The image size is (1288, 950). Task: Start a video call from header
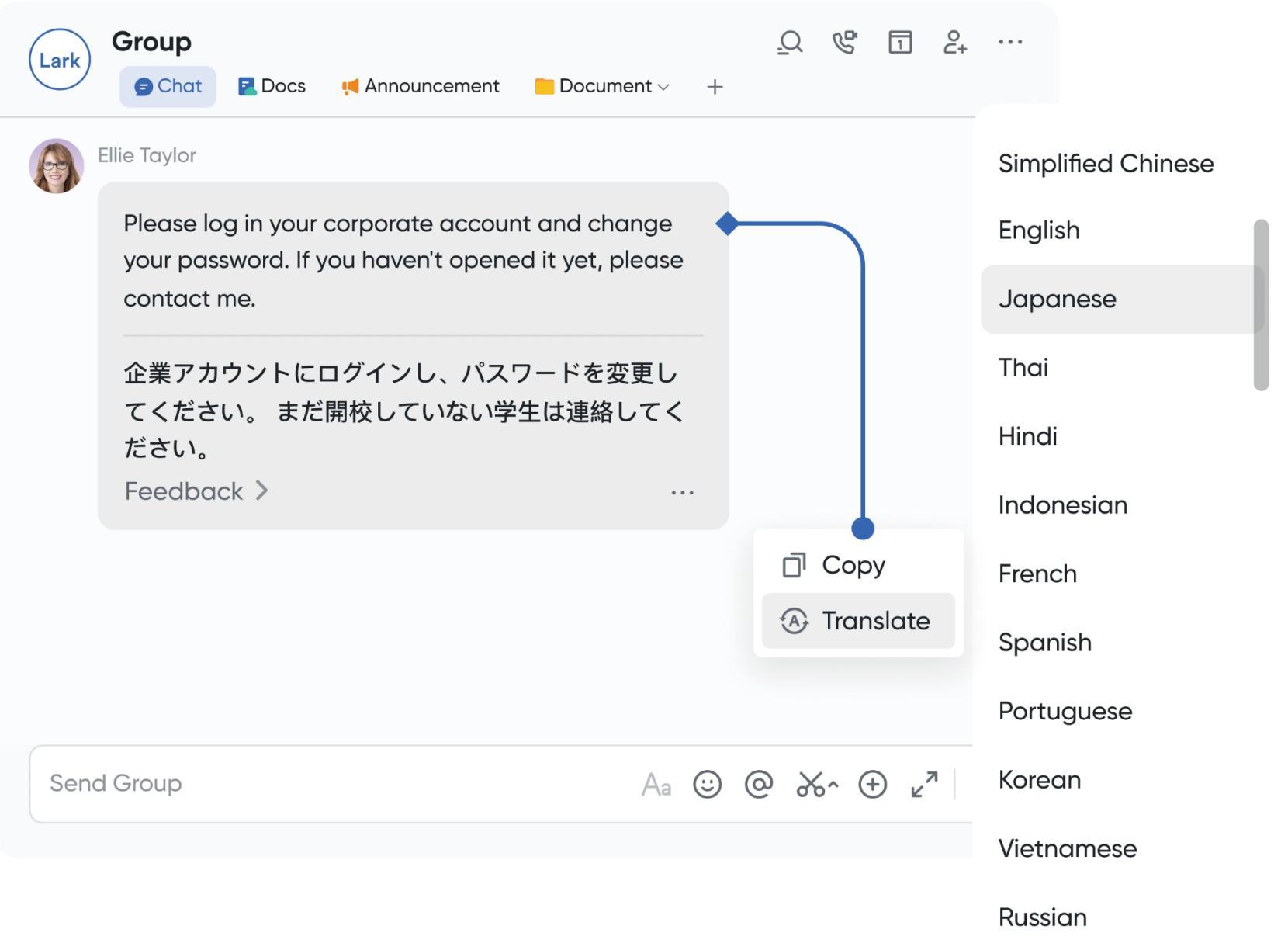click(x=844, y=43)
